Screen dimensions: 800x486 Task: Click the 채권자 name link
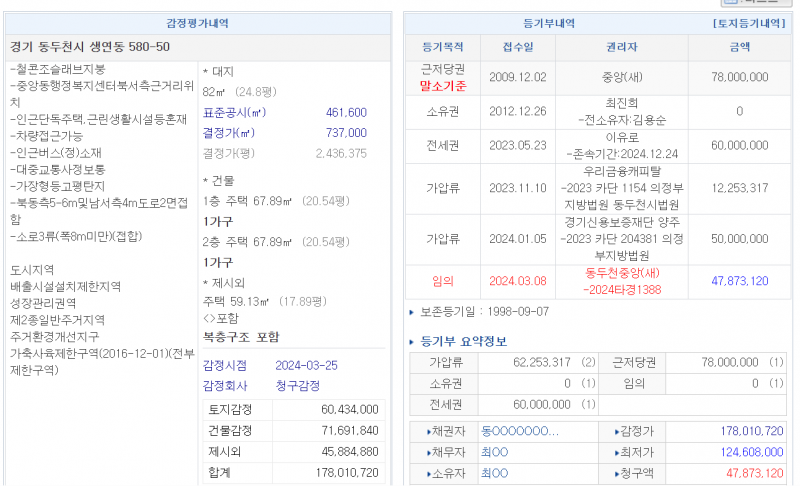(x=519, y=432)
